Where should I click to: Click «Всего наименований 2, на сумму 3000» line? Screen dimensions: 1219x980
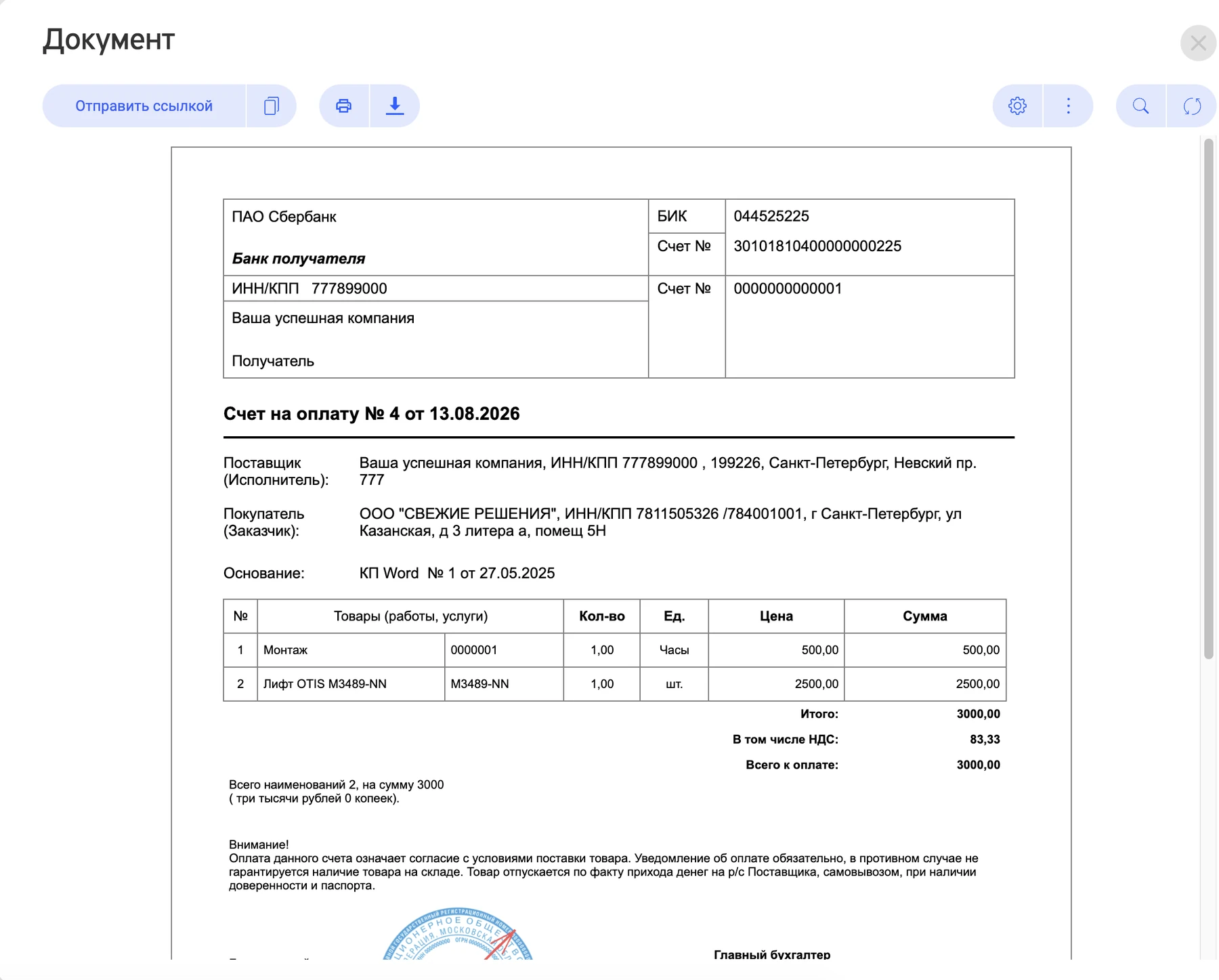[x=336, y=785]
